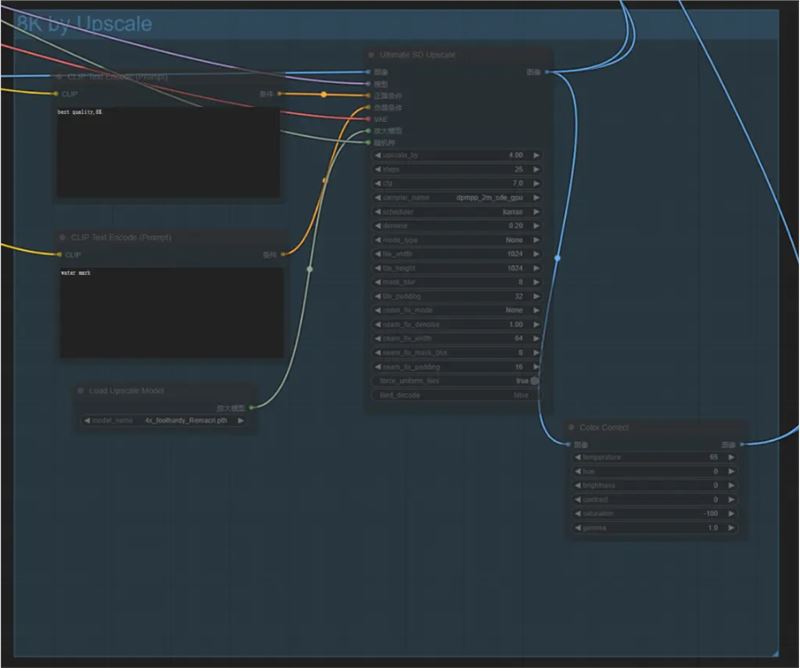This screenshot has height=668, width=800.
Task: Click the positive conditioning input port with the orange link
Action: 368,95
